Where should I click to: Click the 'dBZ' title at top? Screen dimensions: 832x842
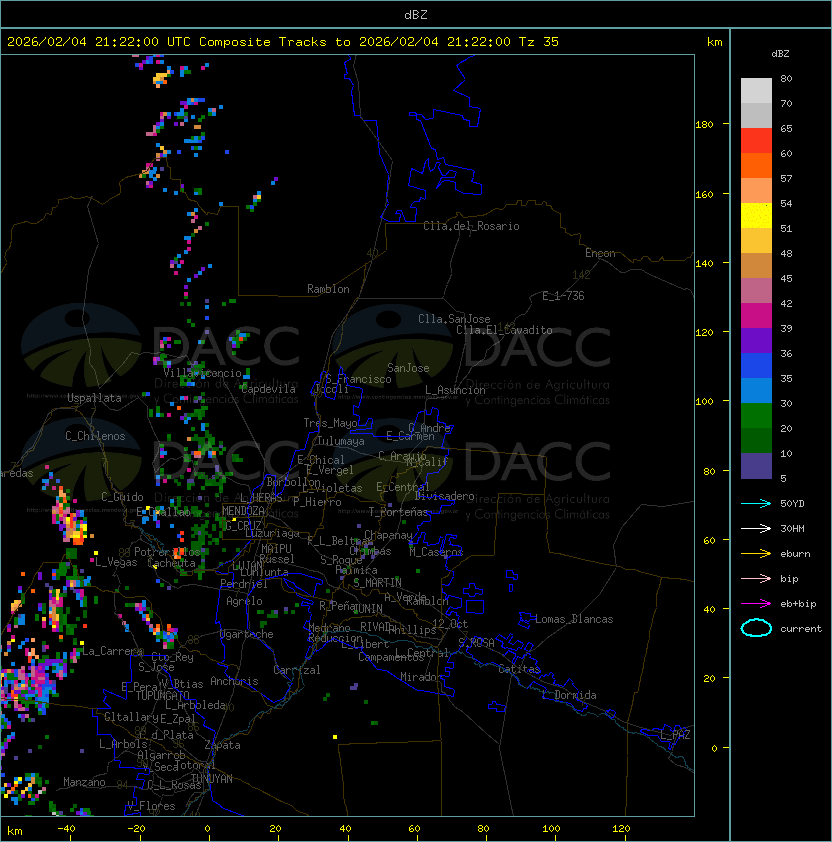[x=416, y=14]
